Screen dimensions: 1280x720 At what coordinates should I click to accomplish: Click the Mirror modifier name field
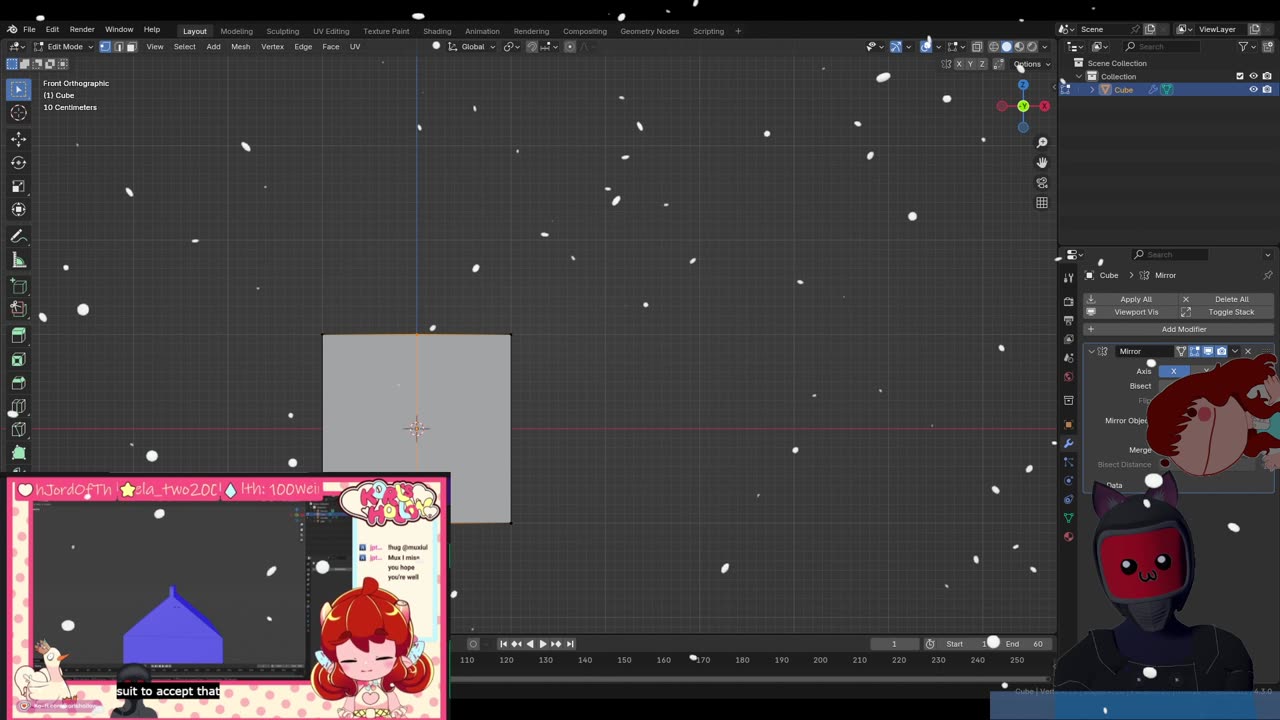coord(1144,351)
